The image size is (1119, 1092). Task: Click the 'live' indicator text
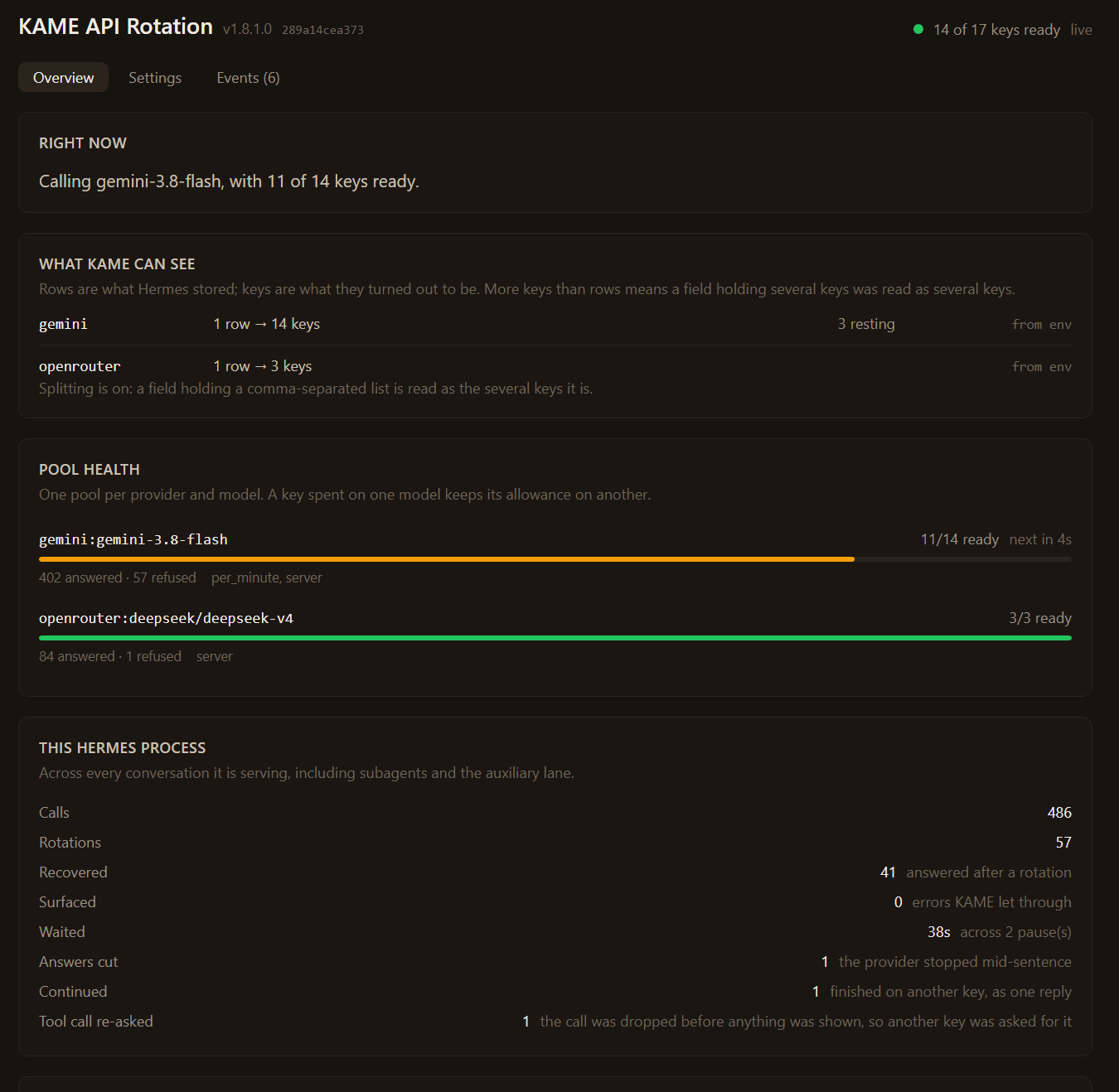click(1081, 30)
